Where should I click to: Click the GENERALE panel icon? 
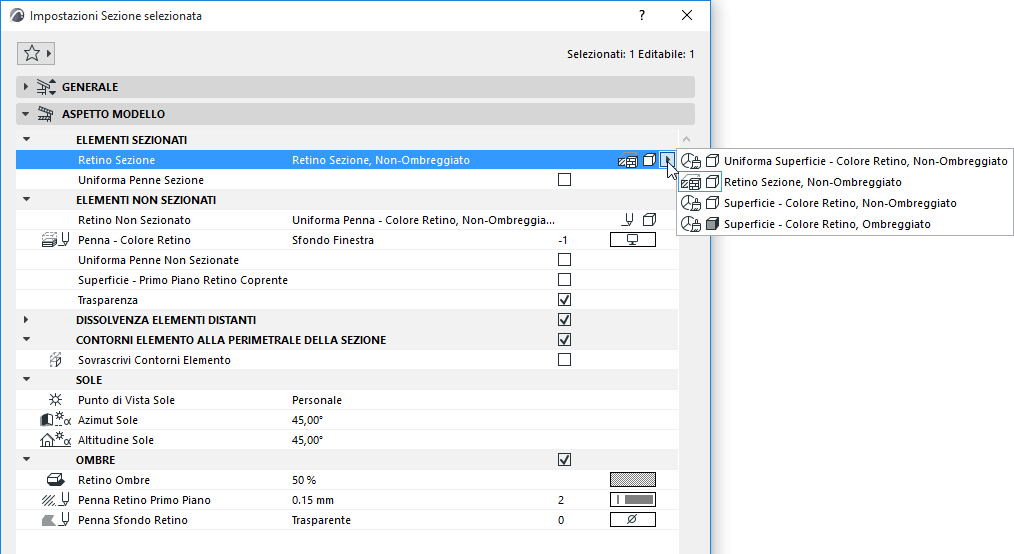(46, 87)
